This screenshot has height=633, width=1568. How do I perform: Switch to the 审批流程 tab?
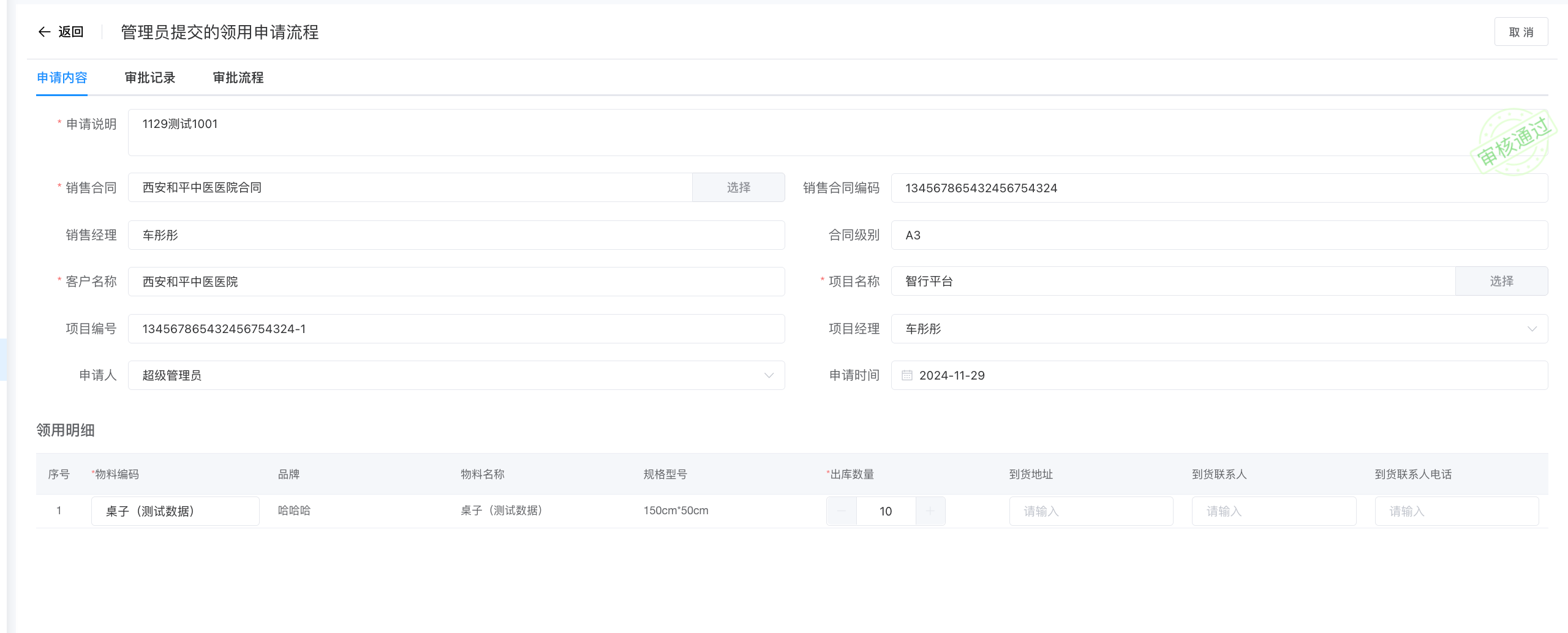[238, 78]
